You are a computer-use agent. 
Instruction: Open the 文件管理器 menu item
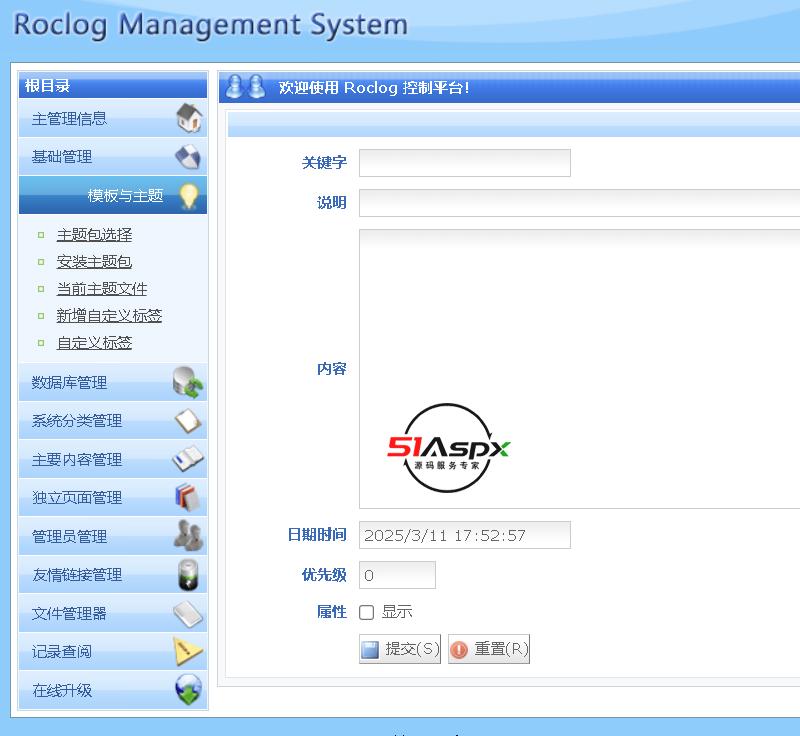pos(113,613)
